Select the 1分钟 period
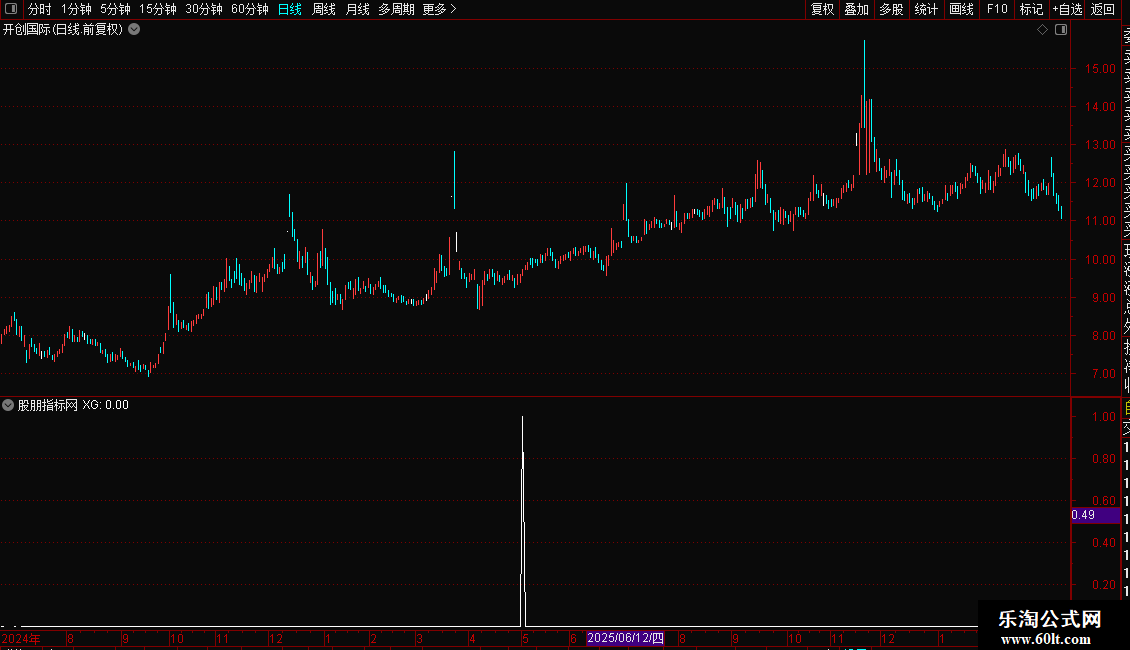 76,9
